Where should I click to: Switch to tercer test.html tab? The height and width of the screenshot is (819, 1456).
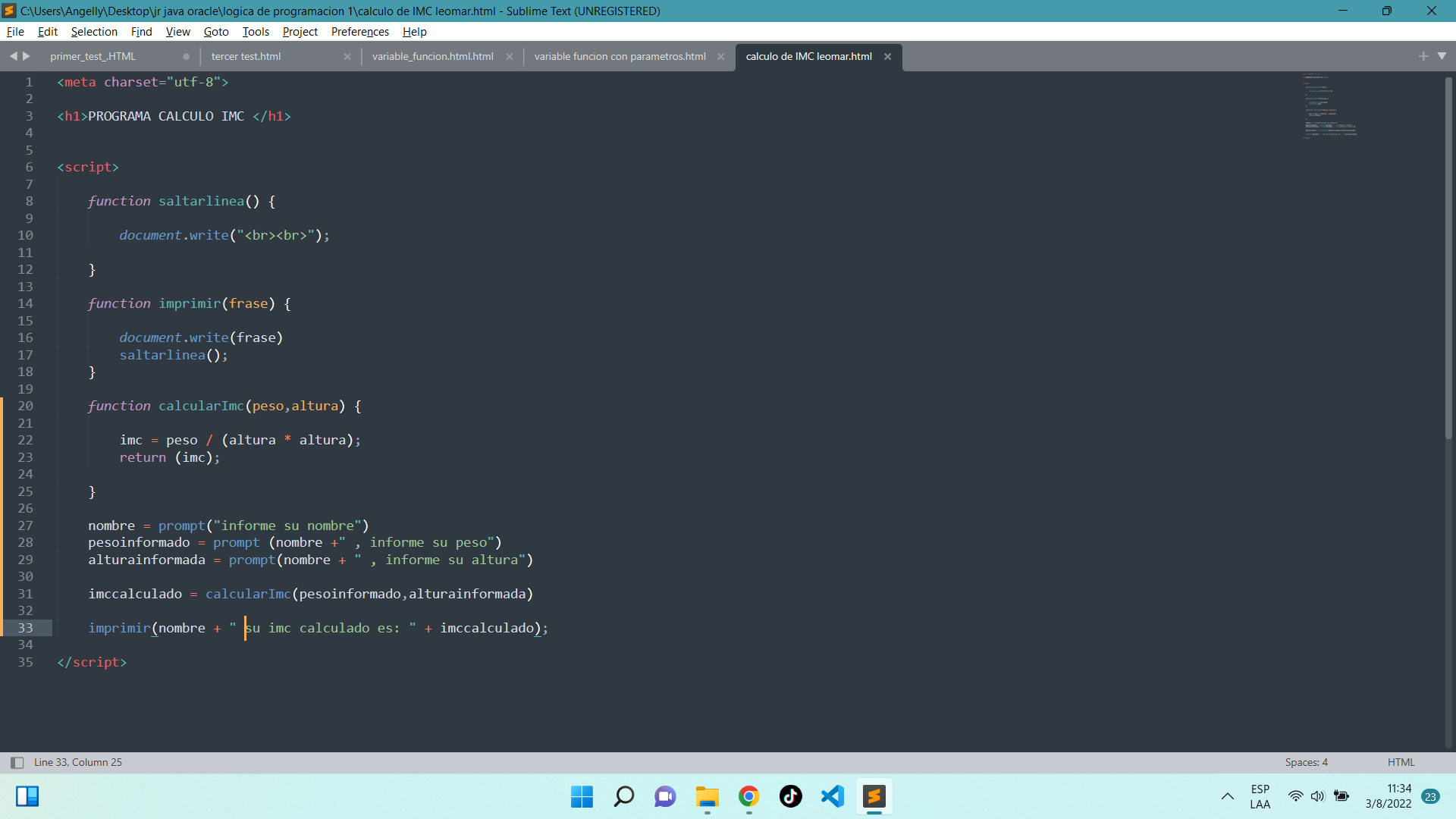246,56
